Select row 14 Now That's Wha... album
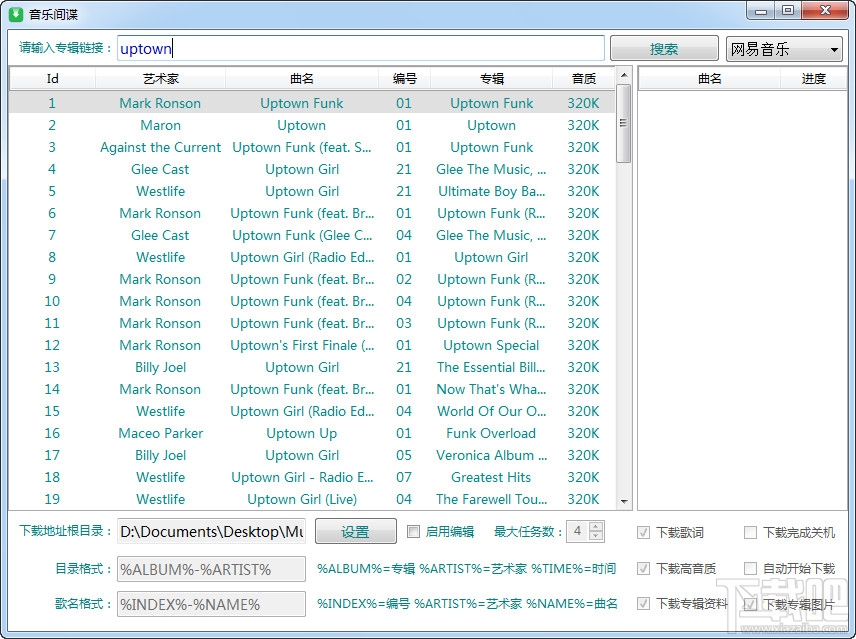The height and width of the screenshot is (639, 856). coord(491,389)
